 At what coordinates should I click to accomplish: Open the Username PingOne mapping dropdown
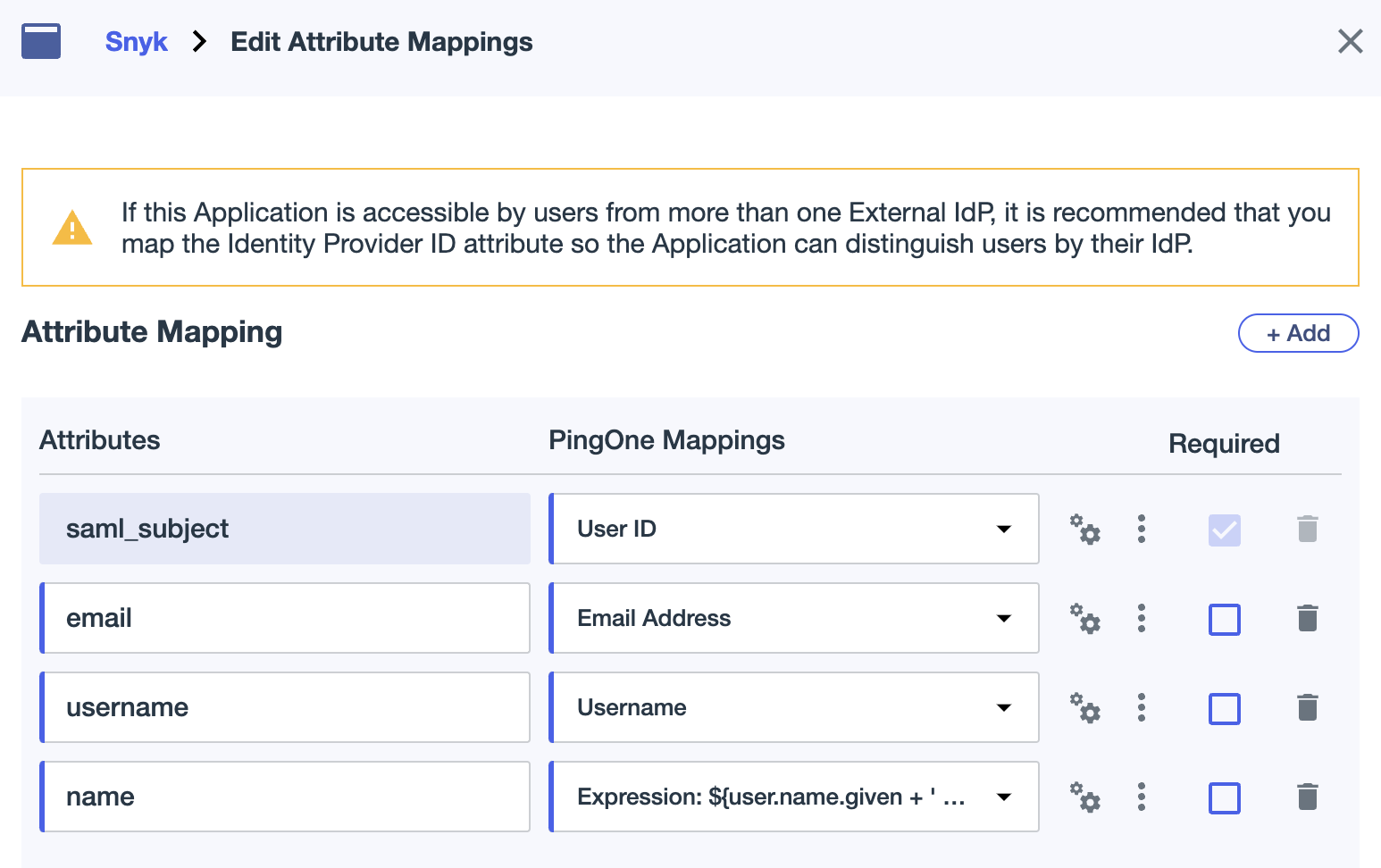(x=1004, y=707)
